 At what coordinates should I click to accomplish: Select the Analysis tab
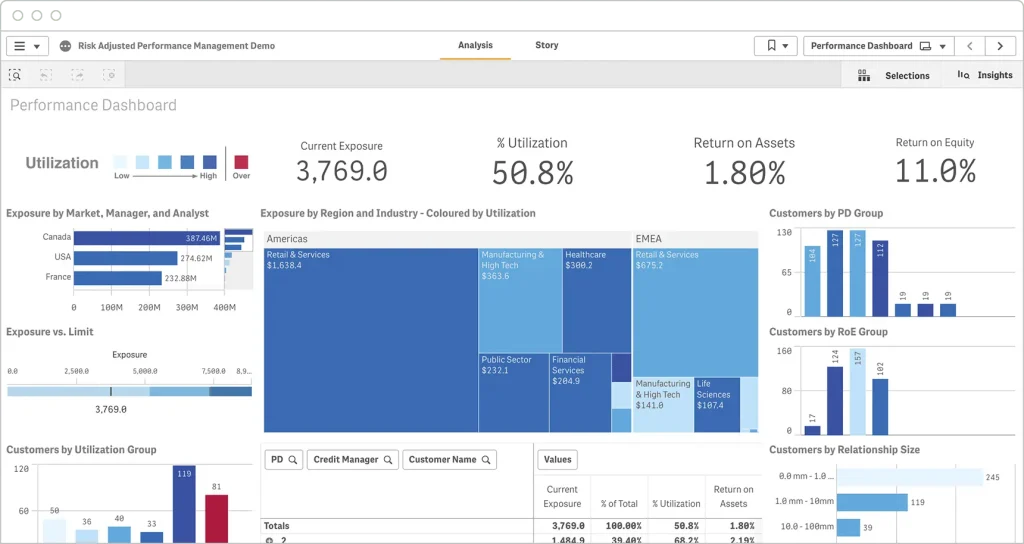(x=475, y=46)
